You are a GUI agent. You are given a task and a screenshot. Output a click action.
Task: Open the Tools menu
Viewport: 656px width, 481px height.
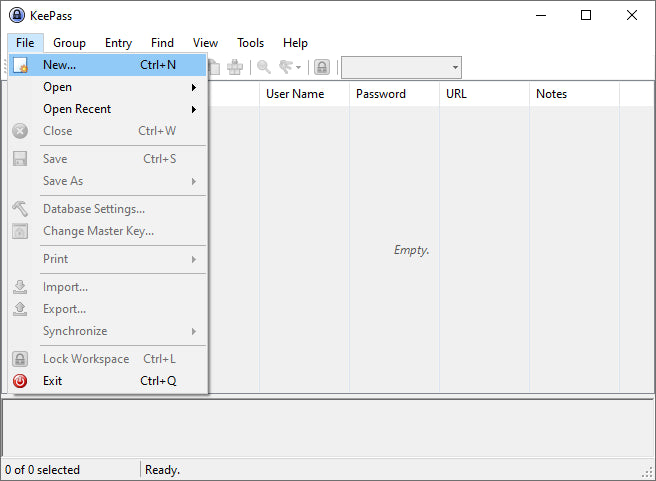coord(251,43)
